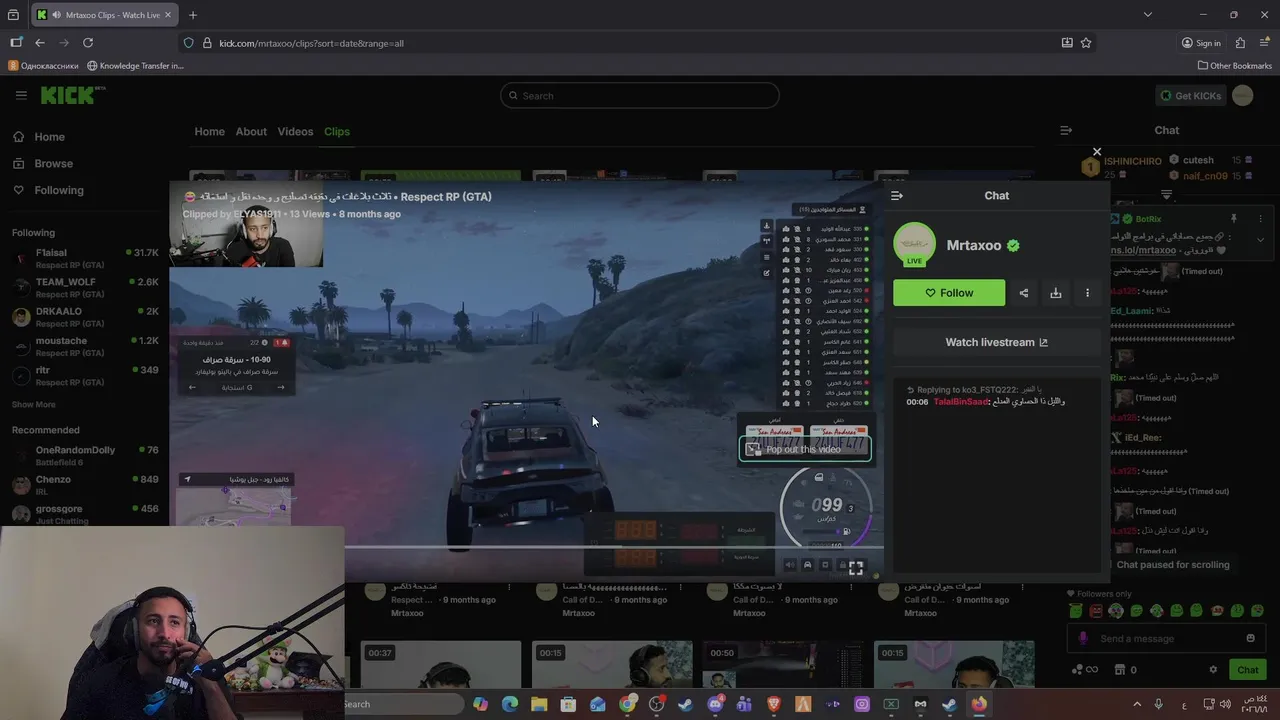Open TEAM_WOLF followed channel
This screenshot has height=720, width=1280.
pos(85,287)
